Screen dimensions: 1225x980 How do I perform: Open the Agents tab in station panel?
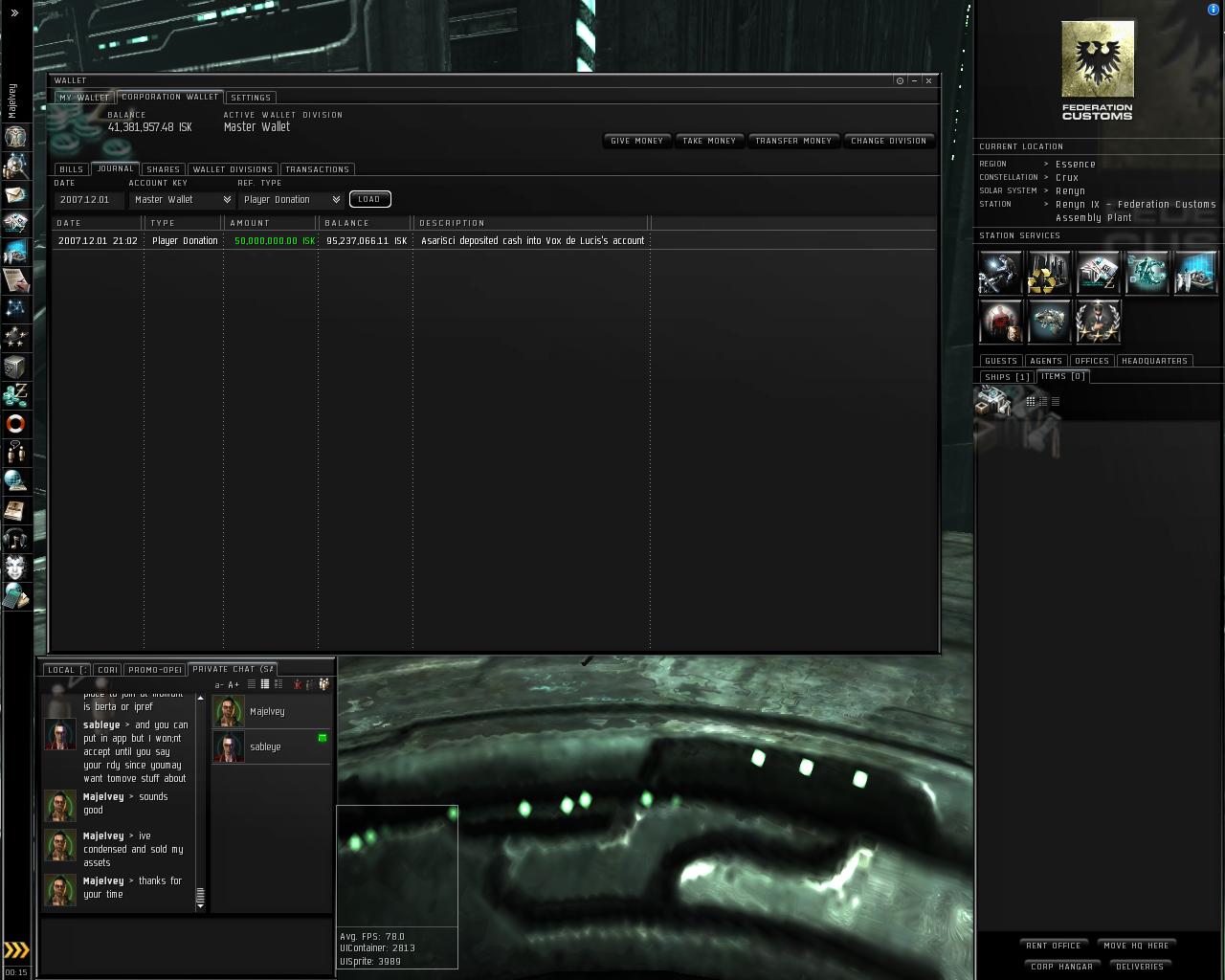tap(1046, 361)
